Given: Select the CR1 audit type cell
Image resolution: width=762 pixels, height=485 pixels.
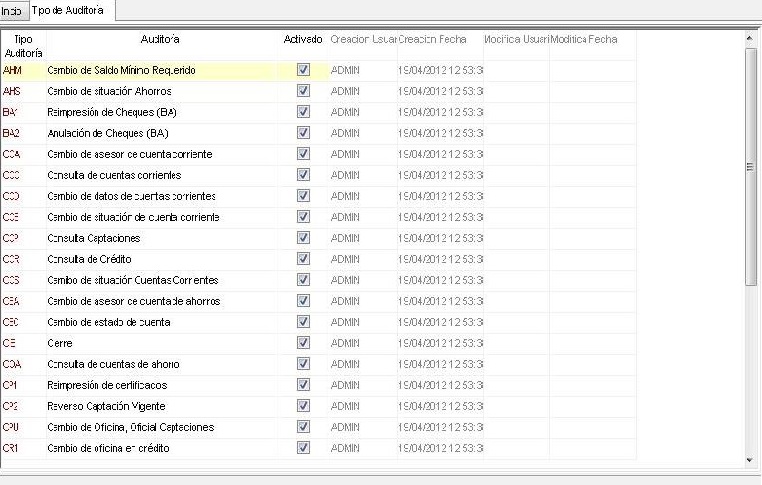Looking at the screenshot, I should (23, 448).
